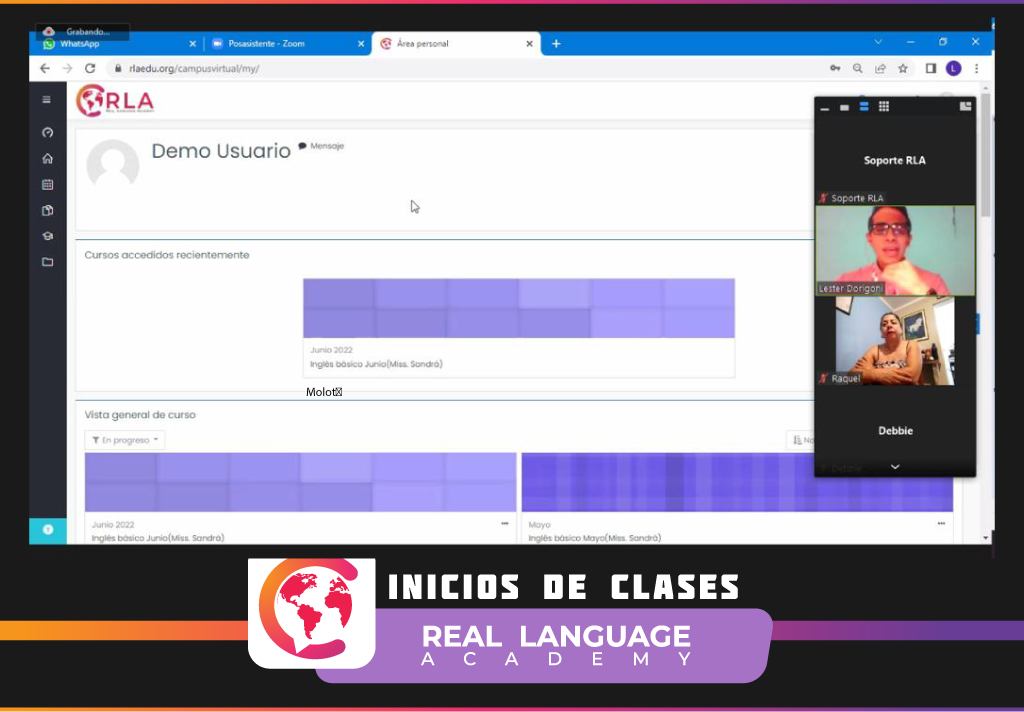The width and height of the screenshot is (1024, 712).
Task: Open a new browser tab
Action: point(556,44)
